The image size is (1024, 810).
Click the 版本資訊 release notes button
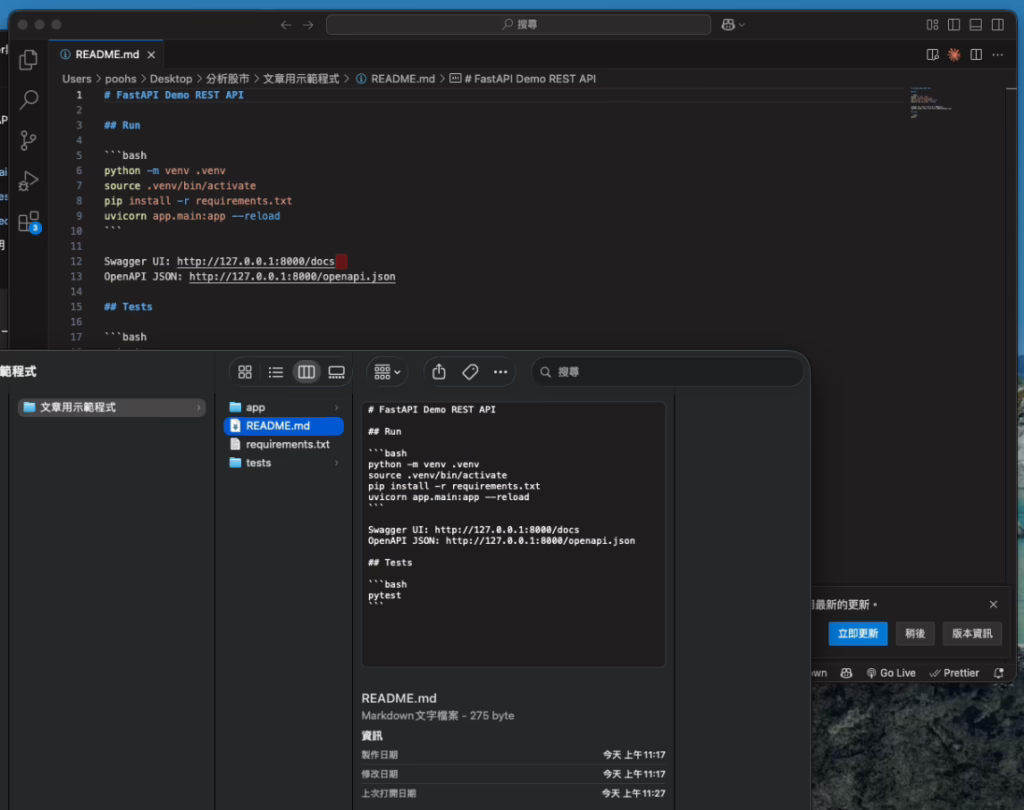971,633
